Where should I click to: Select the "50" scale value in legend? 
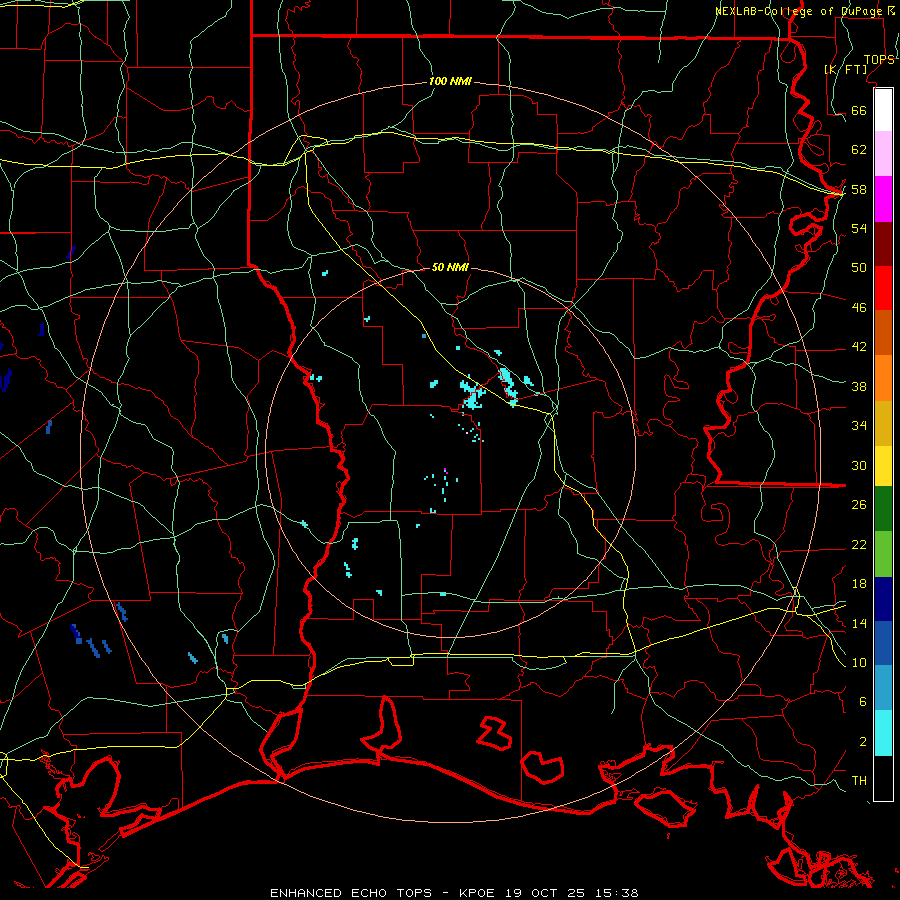tap(859, 268)
